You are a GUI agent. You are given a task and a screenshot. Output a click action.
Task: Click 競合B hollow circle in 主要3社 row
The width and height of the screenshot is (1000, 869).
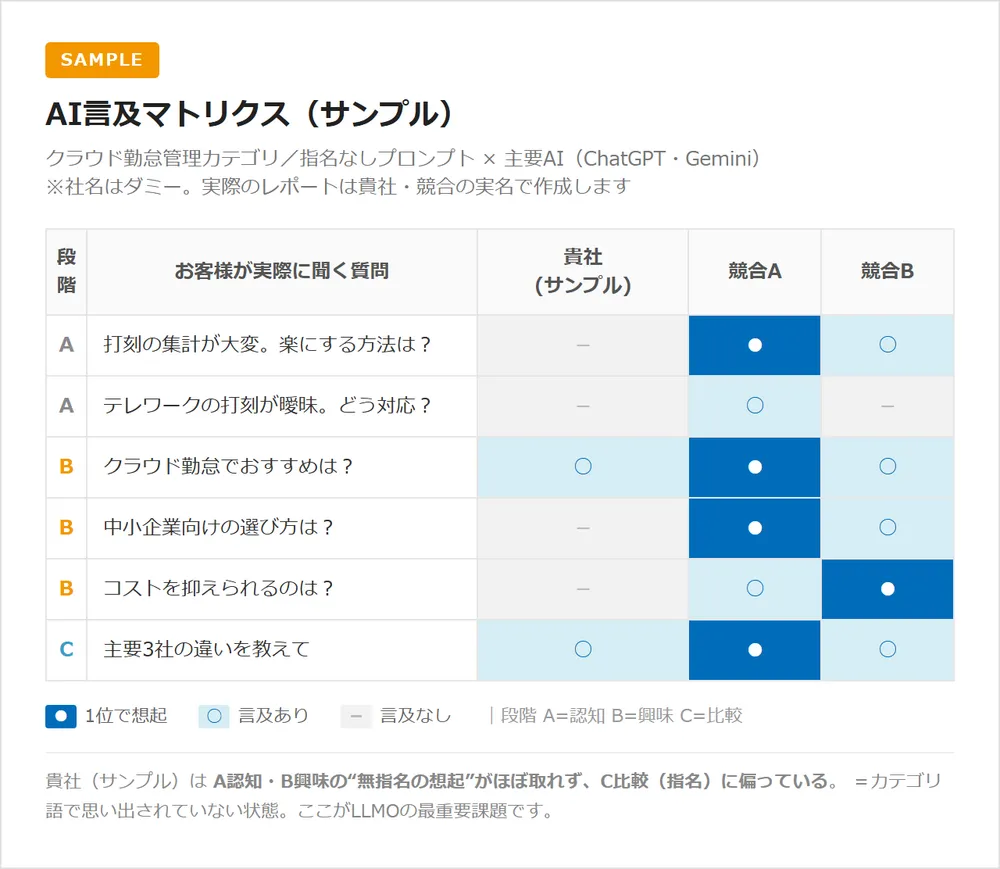[x=887, y=649]
